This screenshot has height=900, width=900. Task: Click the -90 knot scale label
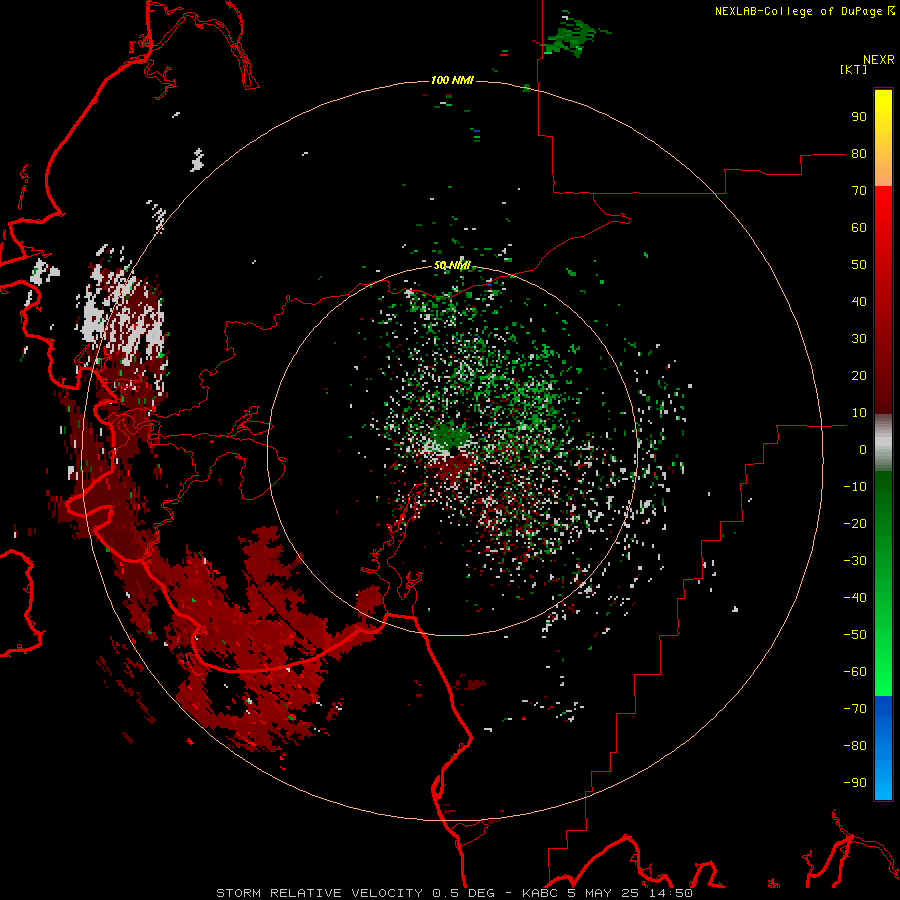click(x=855, y=783)
